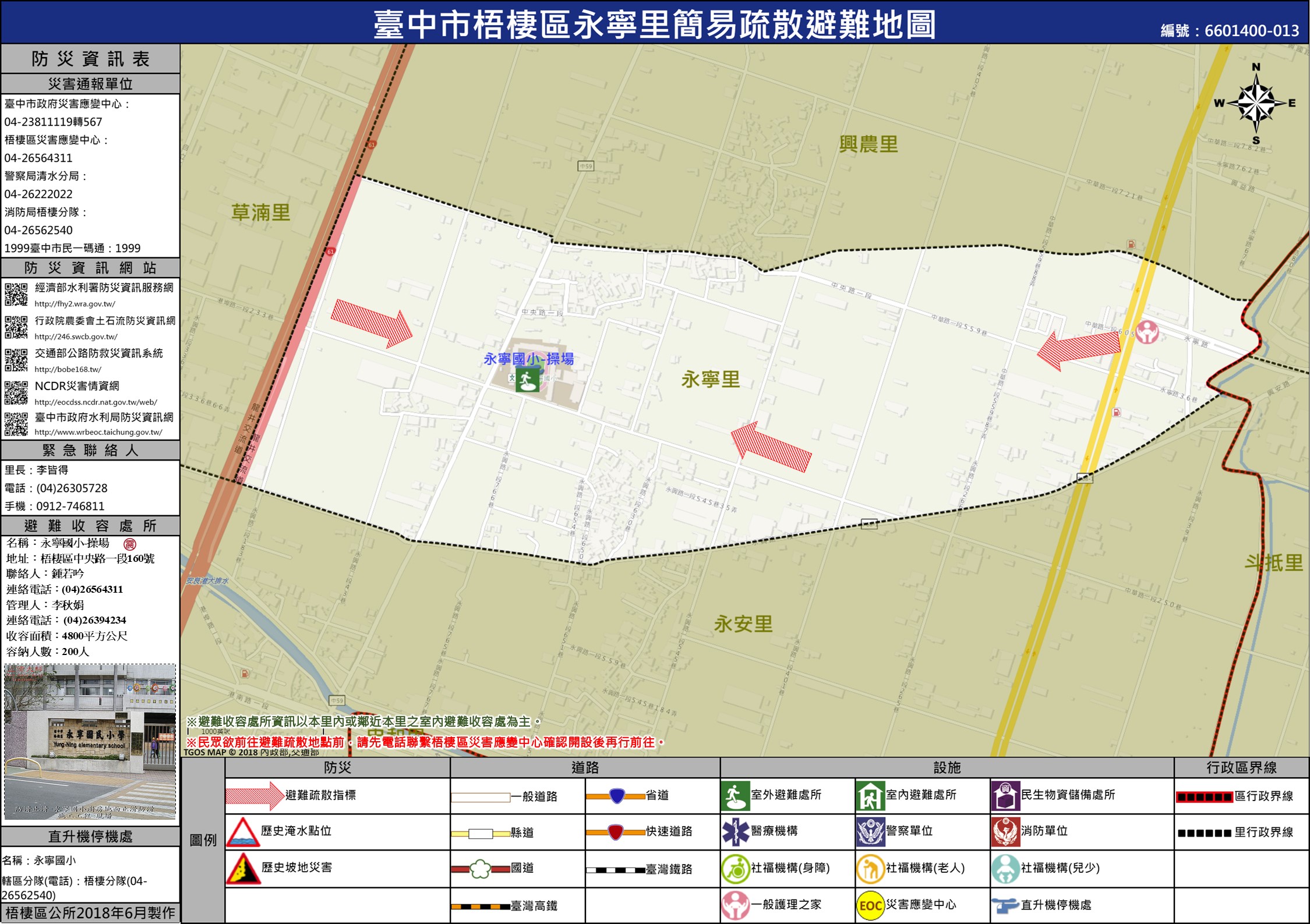Click the helicopter landing site legend icon
Image resolution: width=1310 pixels, height=924 pixels.
[1005, 905]
